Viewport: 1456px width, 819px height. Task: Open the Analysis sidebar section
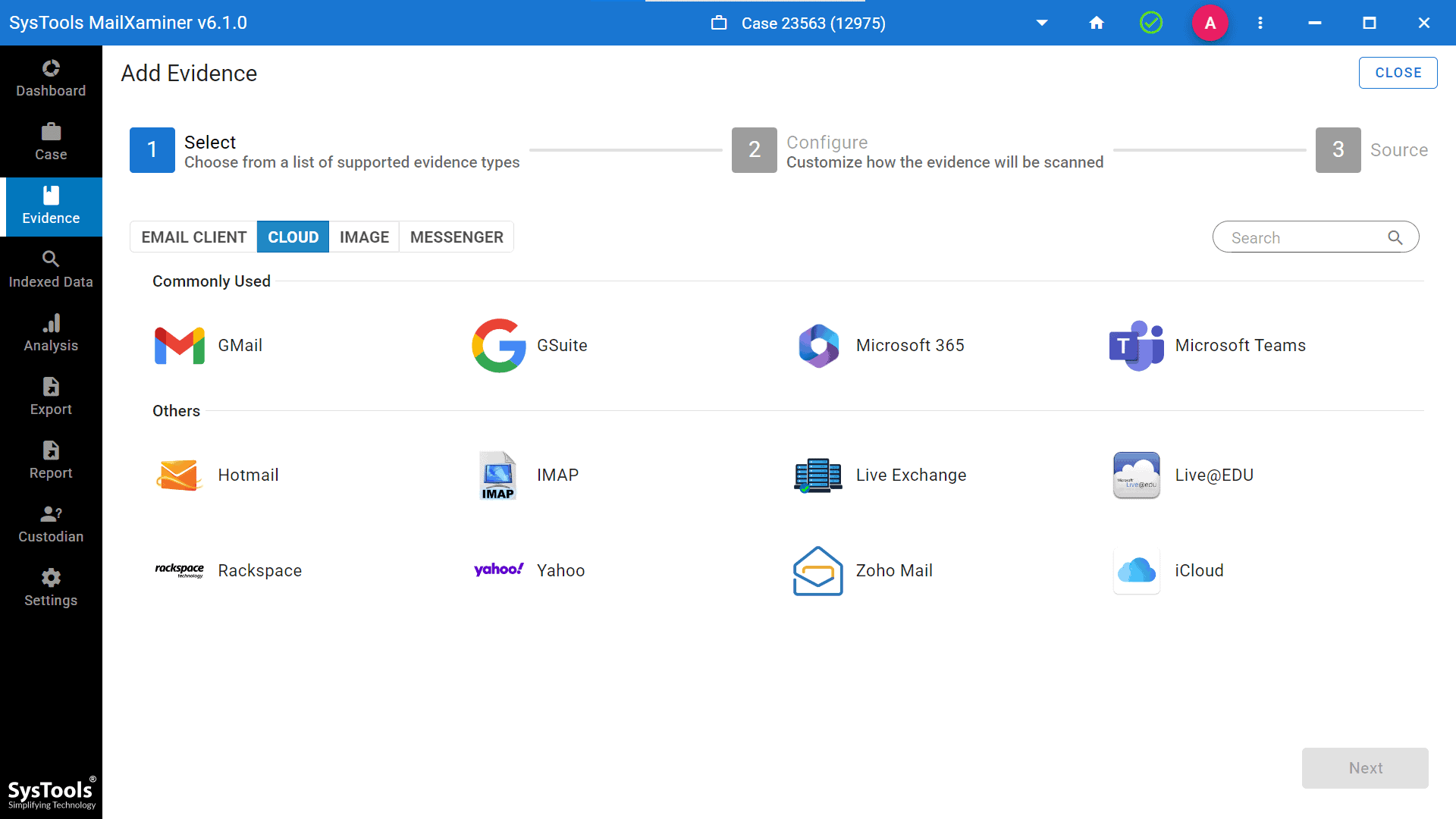click(51, 334)
